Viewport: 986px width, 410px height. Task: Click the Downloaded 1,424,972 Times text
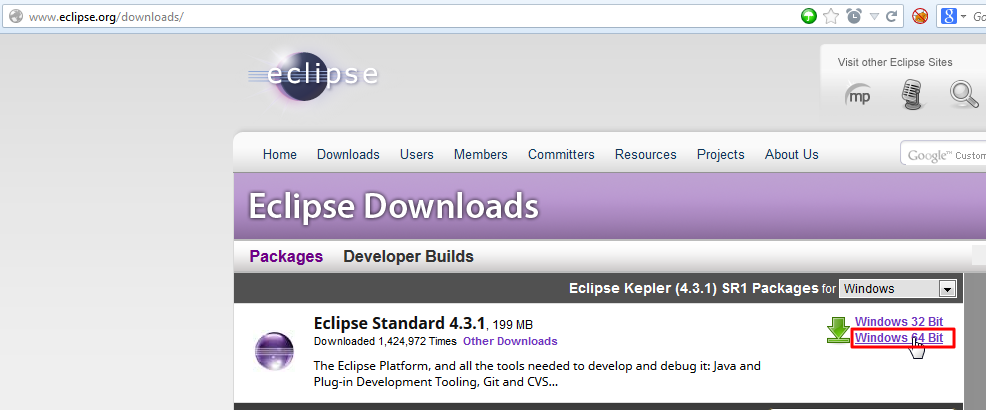[385, 341]
